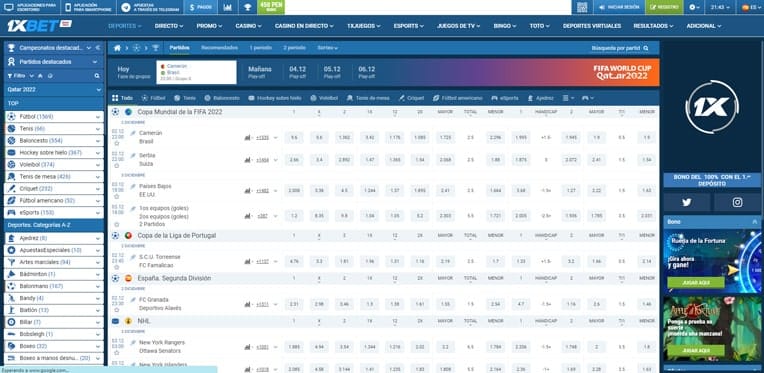The height and width of the screenshot is (373, 764).
Task: Open the settings gear dropdown
Action: click(695, 7)
